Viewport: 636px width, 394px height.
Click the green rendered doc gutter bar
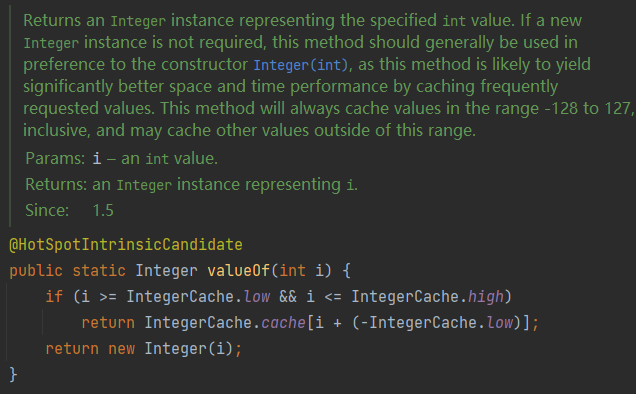[10, 116]
